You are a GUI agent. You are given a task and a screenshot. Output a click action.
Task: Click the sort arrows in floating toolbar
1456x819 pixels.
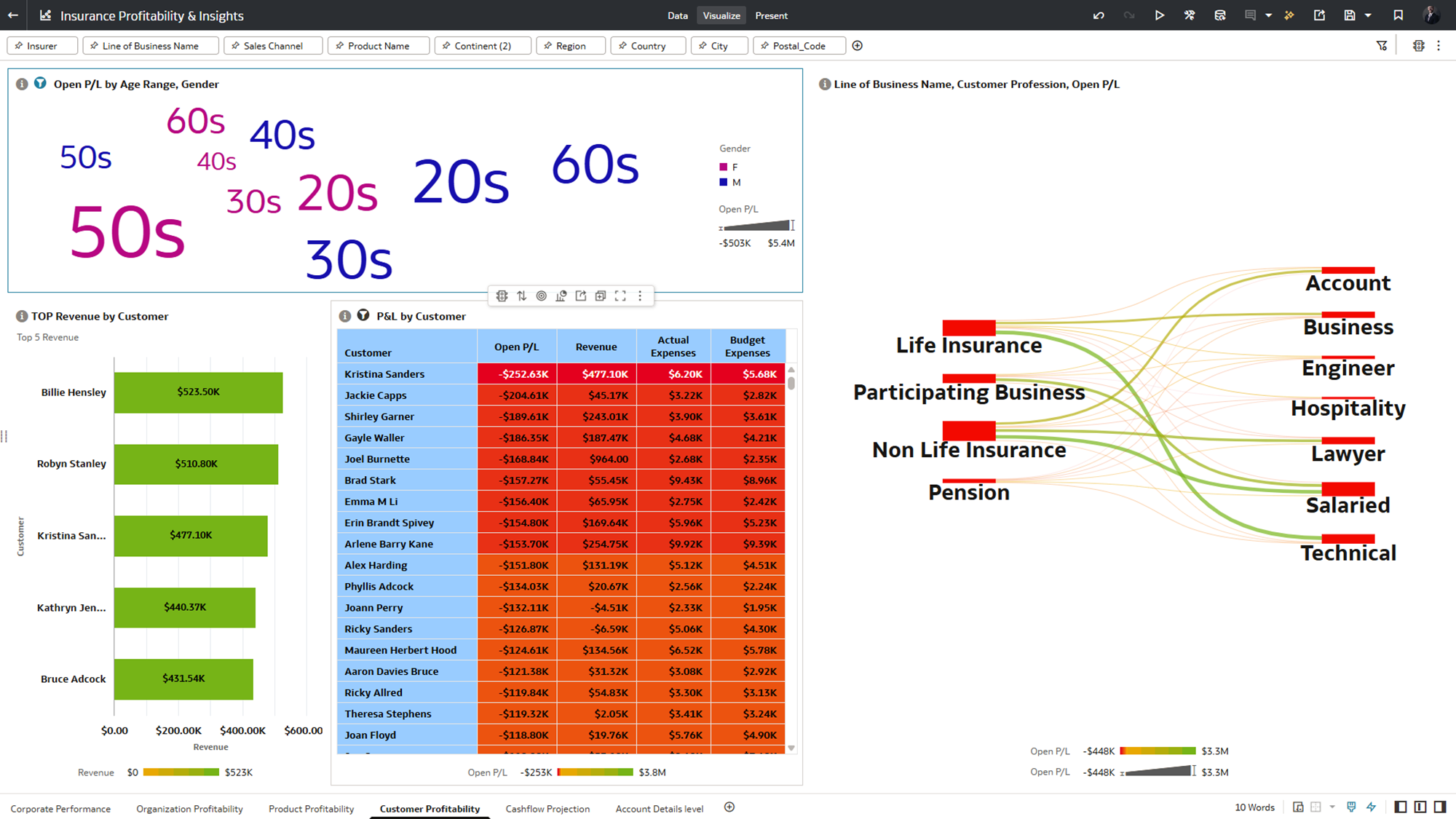pos(521,296)
